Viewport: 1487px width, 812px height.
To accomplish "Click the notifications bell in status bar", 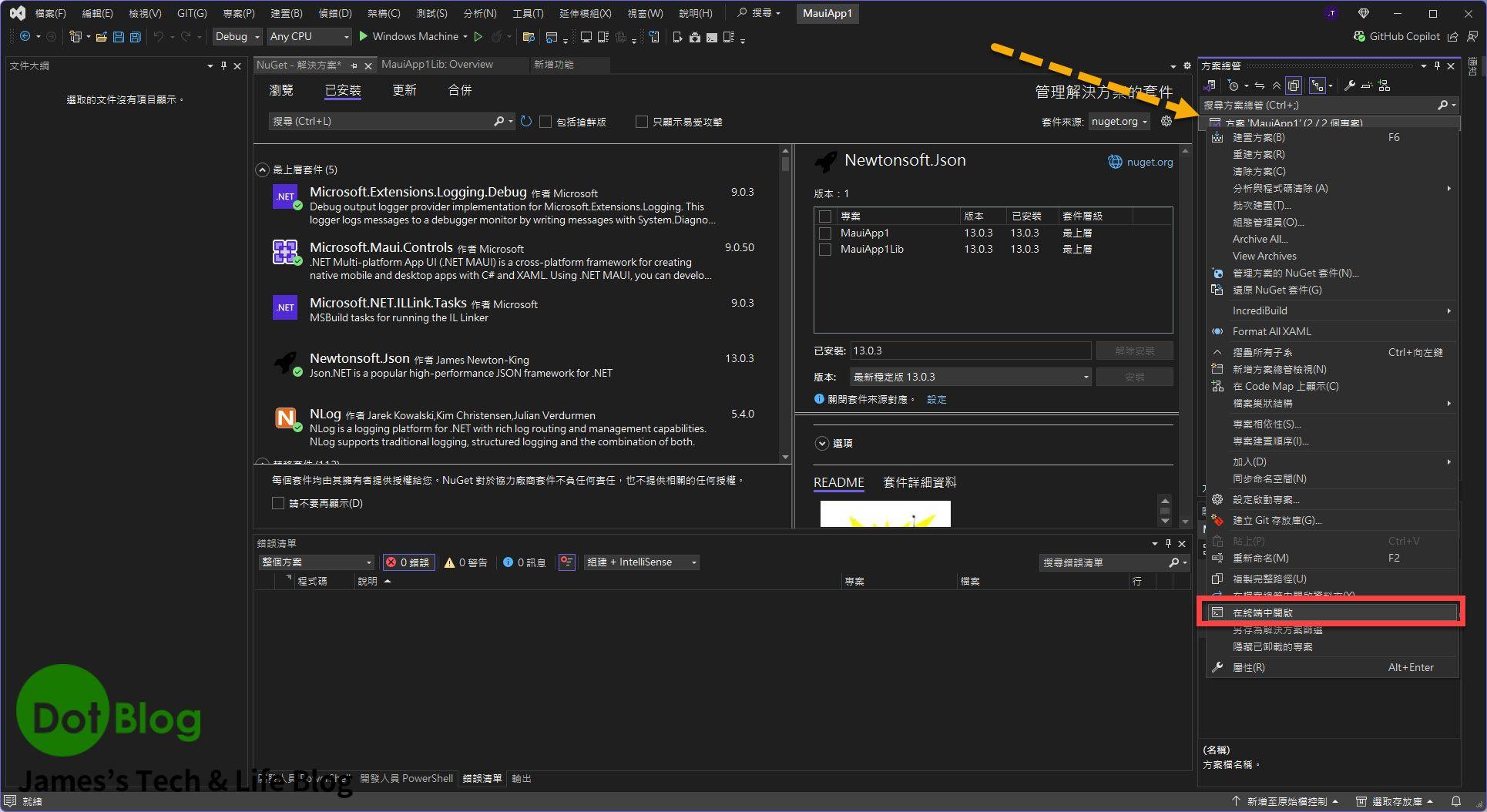I will [x=1455, y=801].
